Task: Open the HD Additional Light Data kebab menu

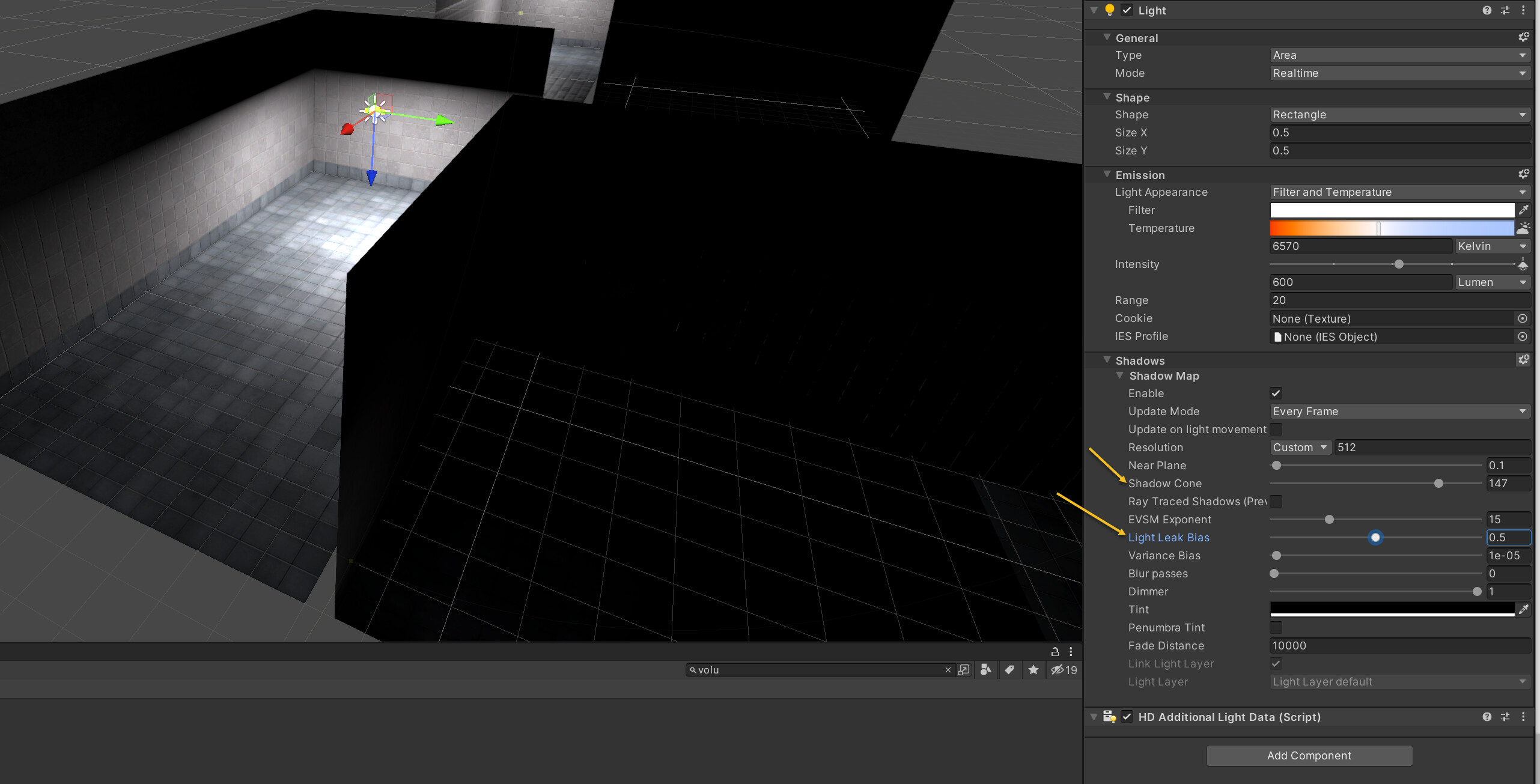Action: [x=1523, y=717]
